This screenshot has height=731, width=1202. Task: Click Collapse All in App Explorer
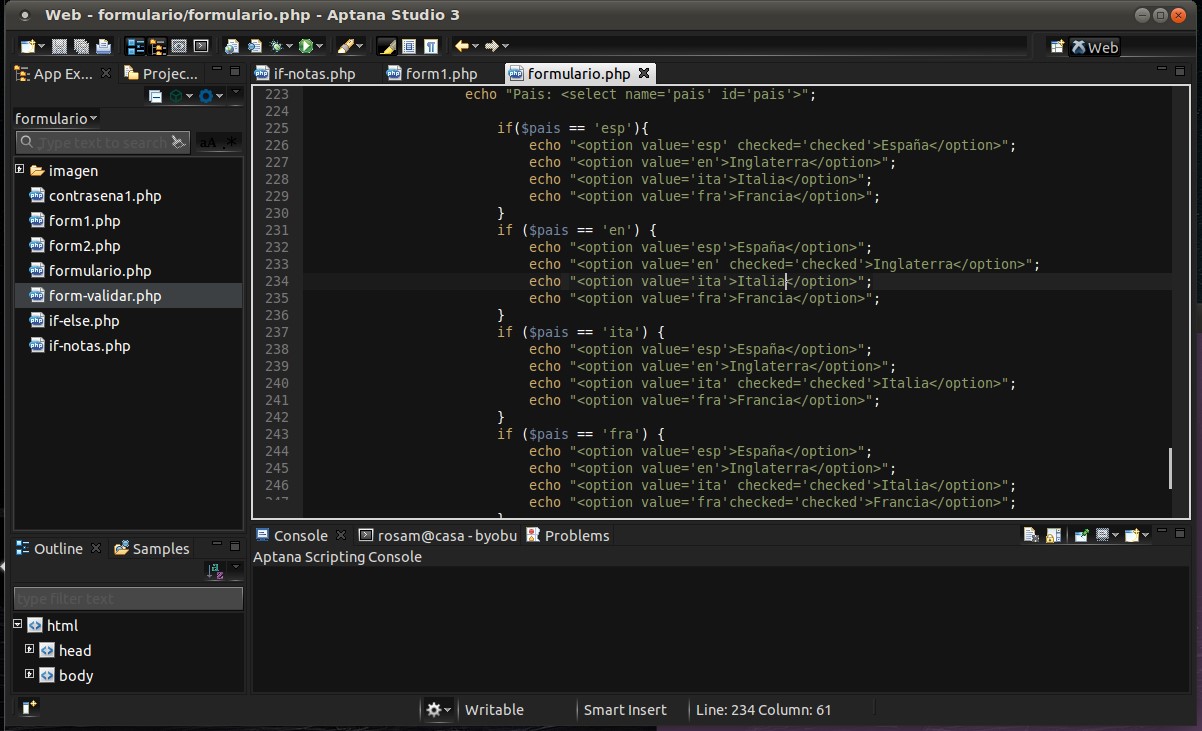coord(155,96)
